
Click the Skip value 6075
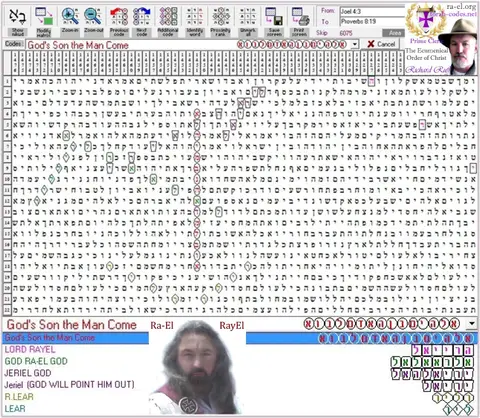coord(346,33)
